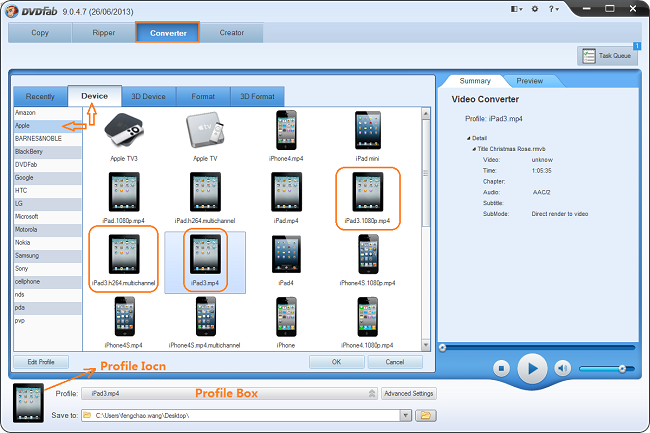Select Samsung in the brand list
The image size is (650, 433).
(x=48, y=255)
